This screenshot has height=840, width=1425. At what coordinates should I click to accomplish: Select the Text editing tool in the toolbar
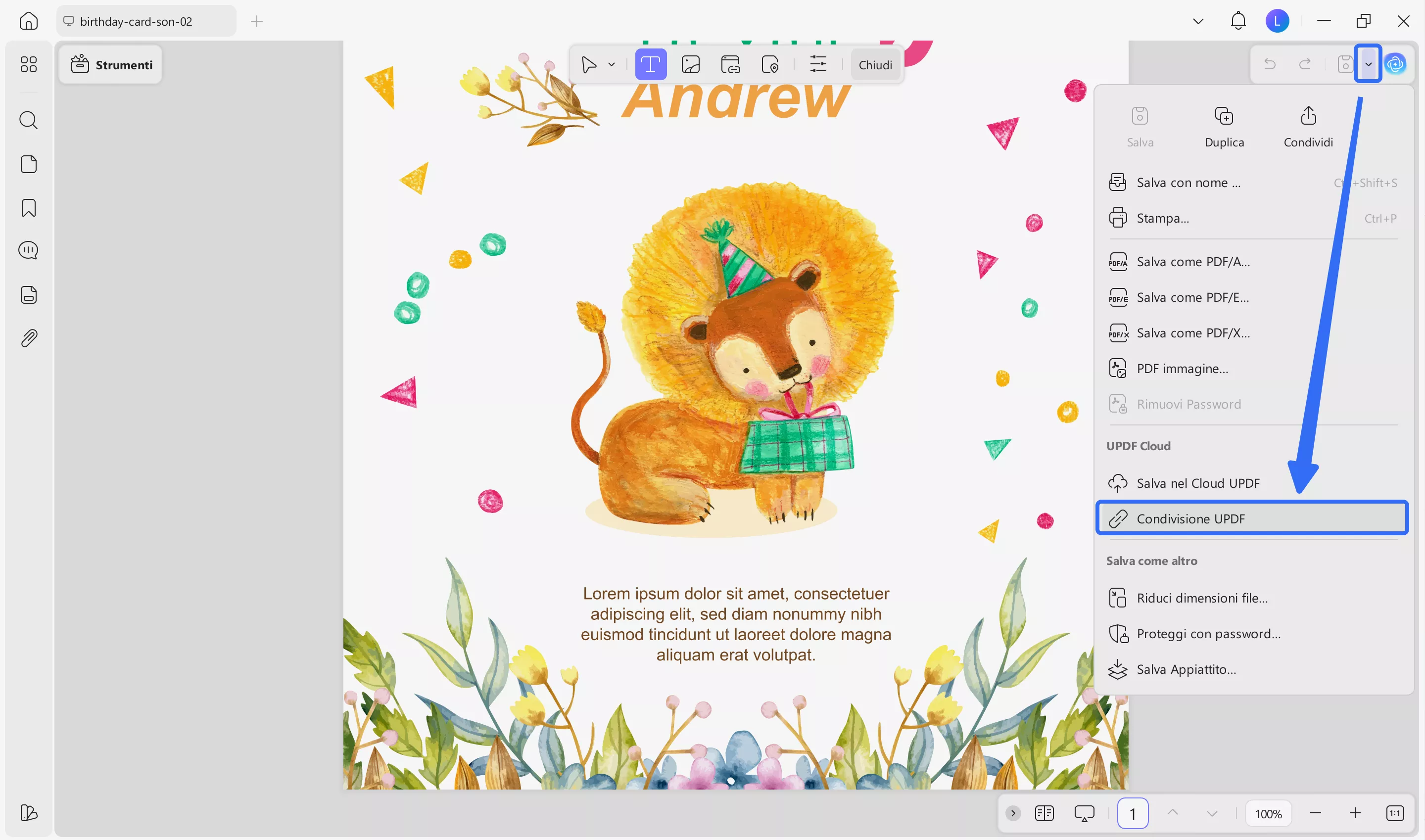tap(650, 64)
